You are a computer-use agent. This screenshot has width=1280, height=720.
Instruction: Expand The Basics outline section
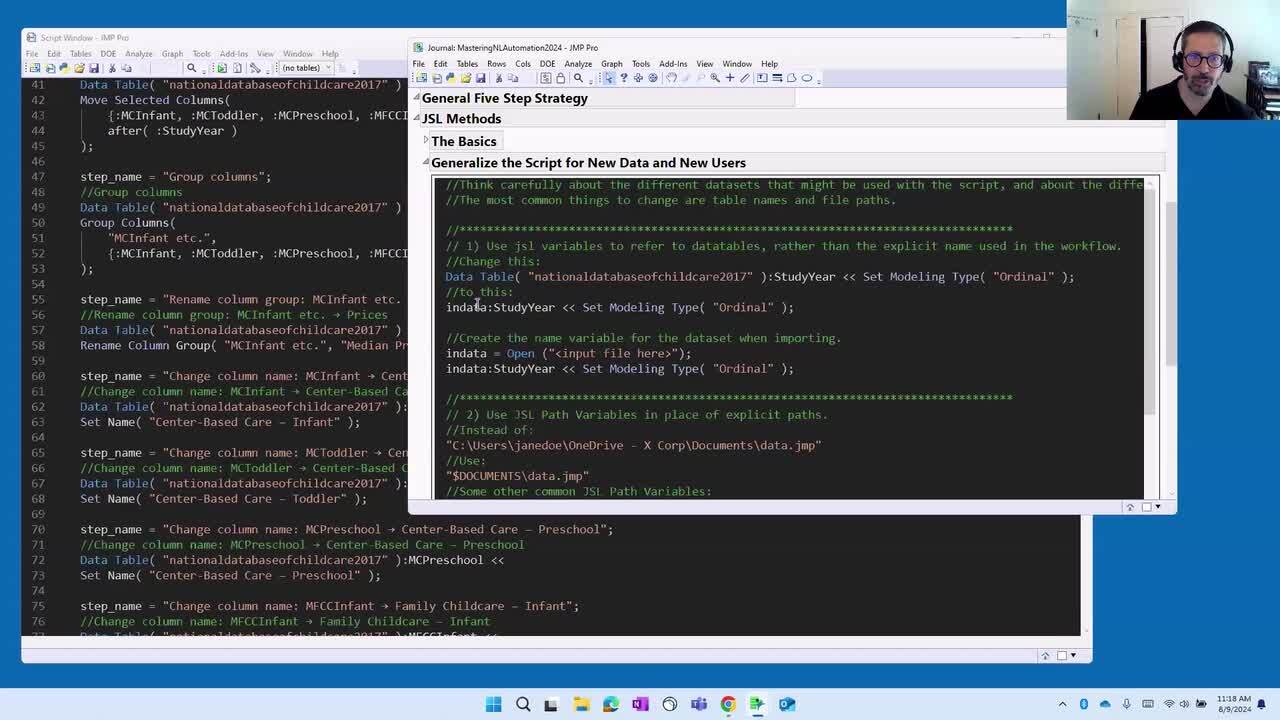pos(426,141)
